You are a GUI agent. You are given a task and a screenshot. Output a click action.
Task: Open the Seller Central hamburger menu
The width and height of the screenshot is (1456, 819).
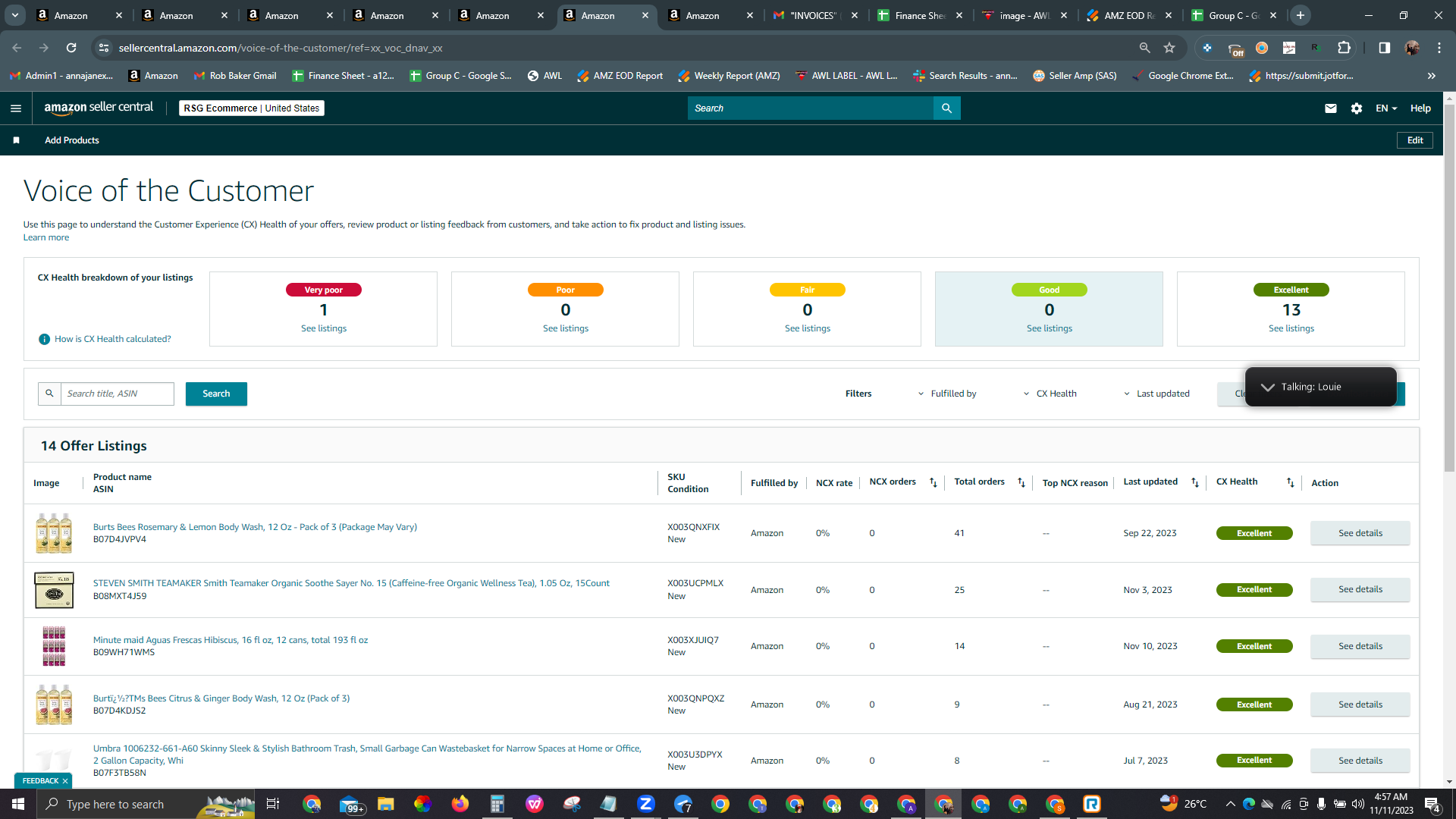point(16,108)
